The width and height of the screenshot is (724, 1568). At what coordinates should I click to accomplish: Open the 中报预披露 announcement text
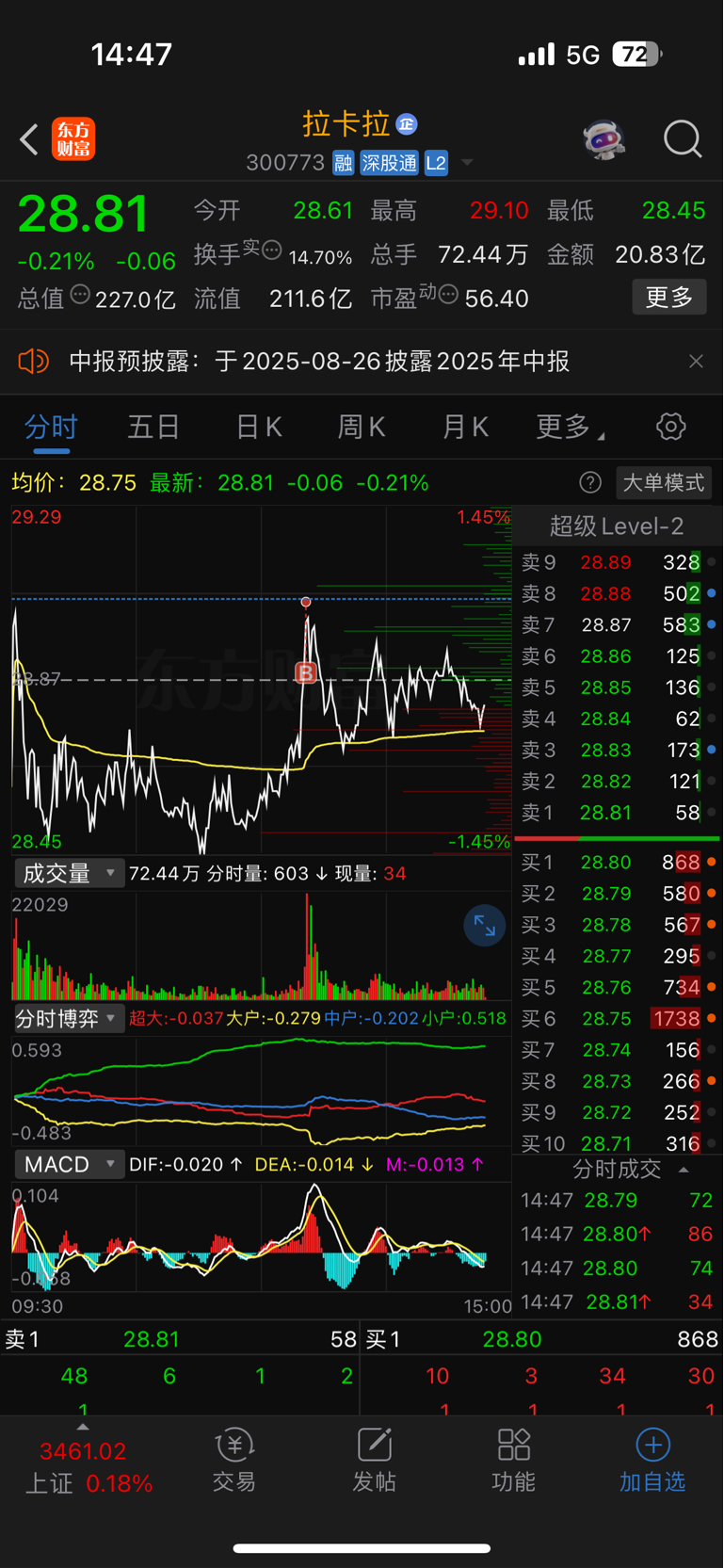319,362
